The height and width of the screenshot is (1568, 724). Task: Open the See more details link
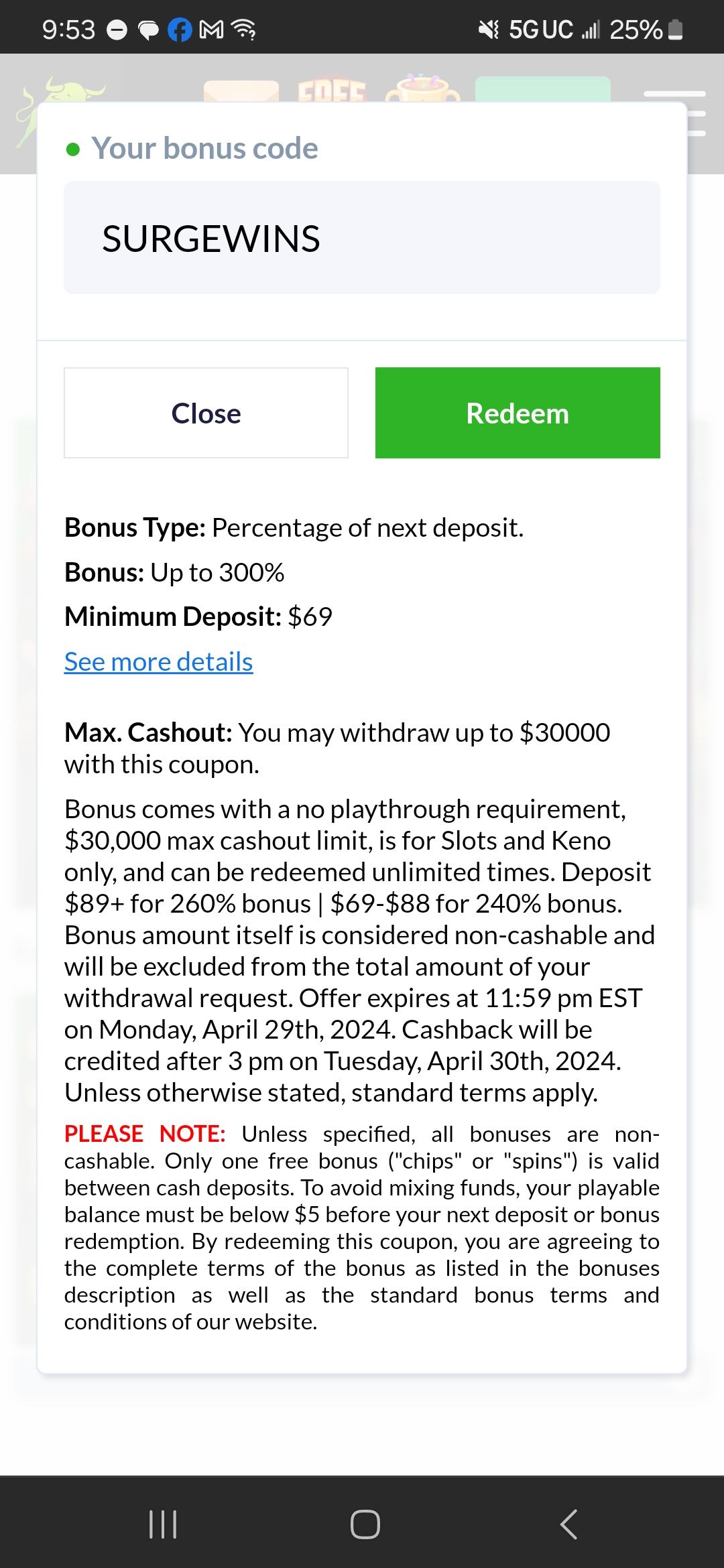158,662
